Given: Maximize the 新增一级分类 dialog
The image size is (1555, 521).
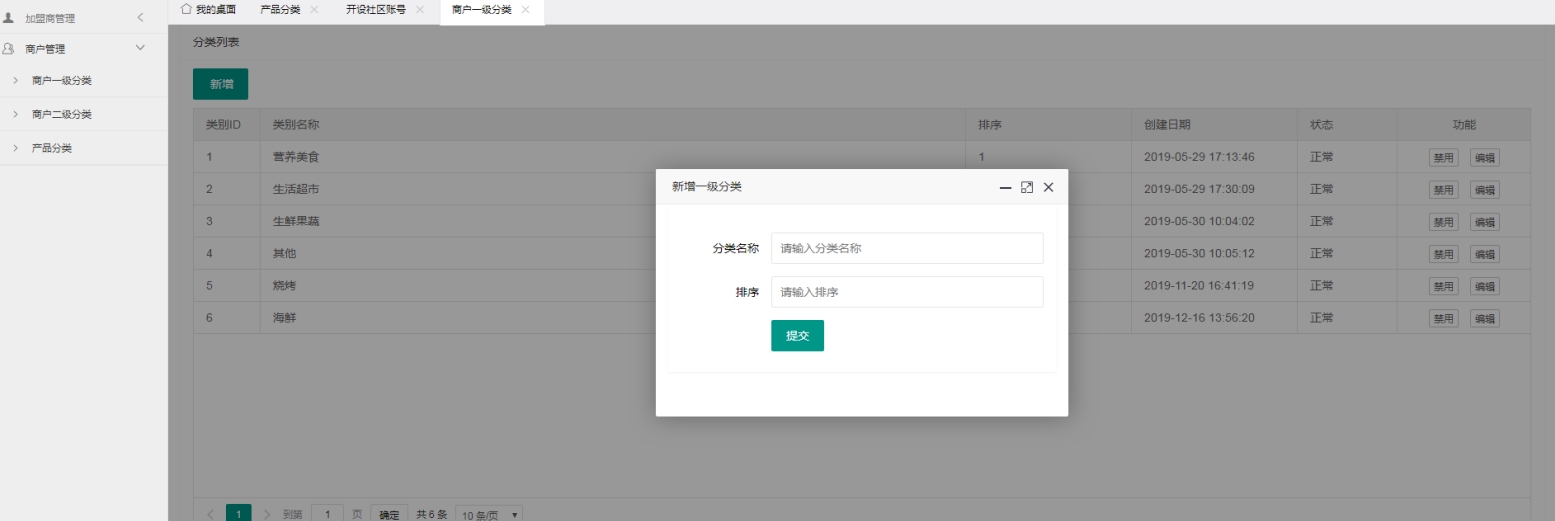Looking at the screenshot, I should [1027, 187].
